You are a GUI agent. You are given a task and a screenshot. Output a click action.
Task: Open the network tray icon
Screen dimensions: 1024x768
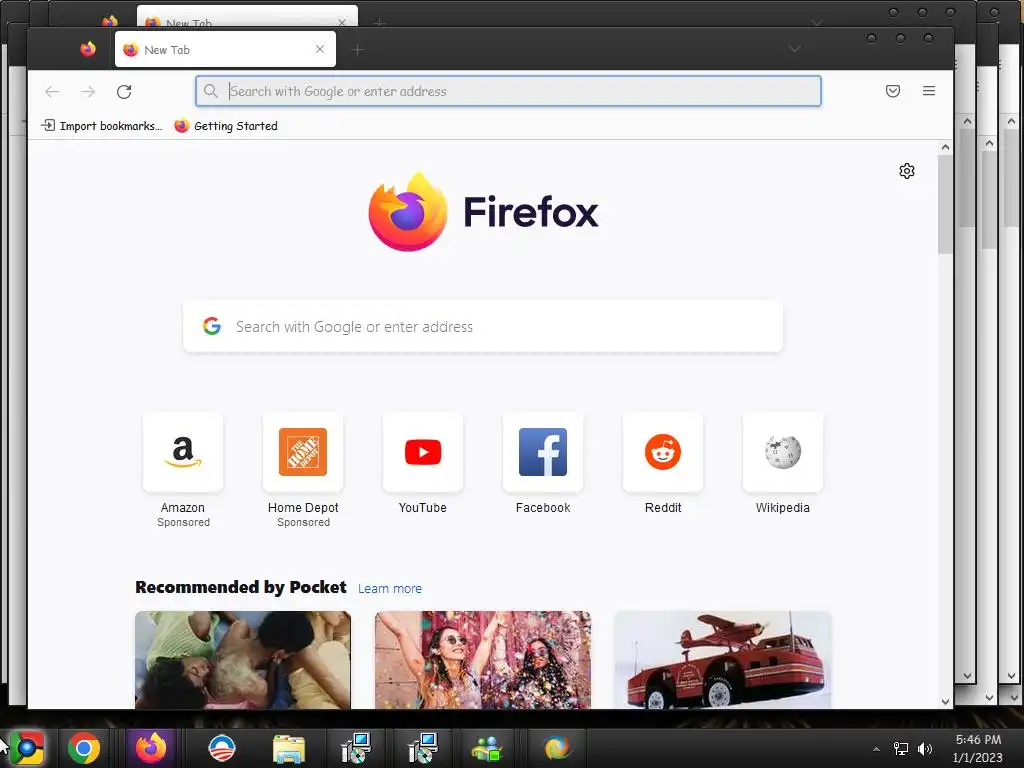tap(901, 749)
